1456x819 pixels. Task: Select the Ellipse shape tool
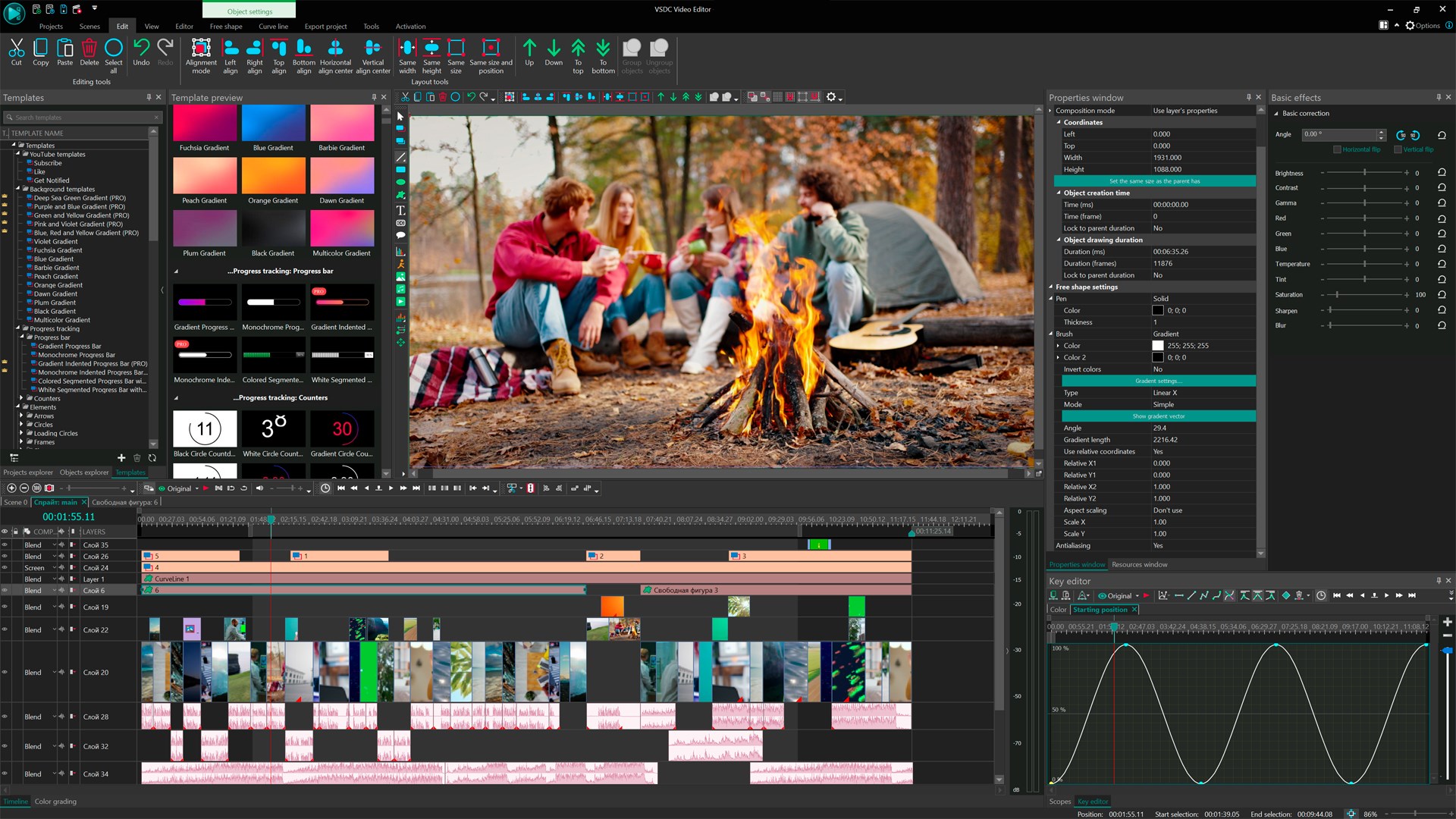point(400,182)
